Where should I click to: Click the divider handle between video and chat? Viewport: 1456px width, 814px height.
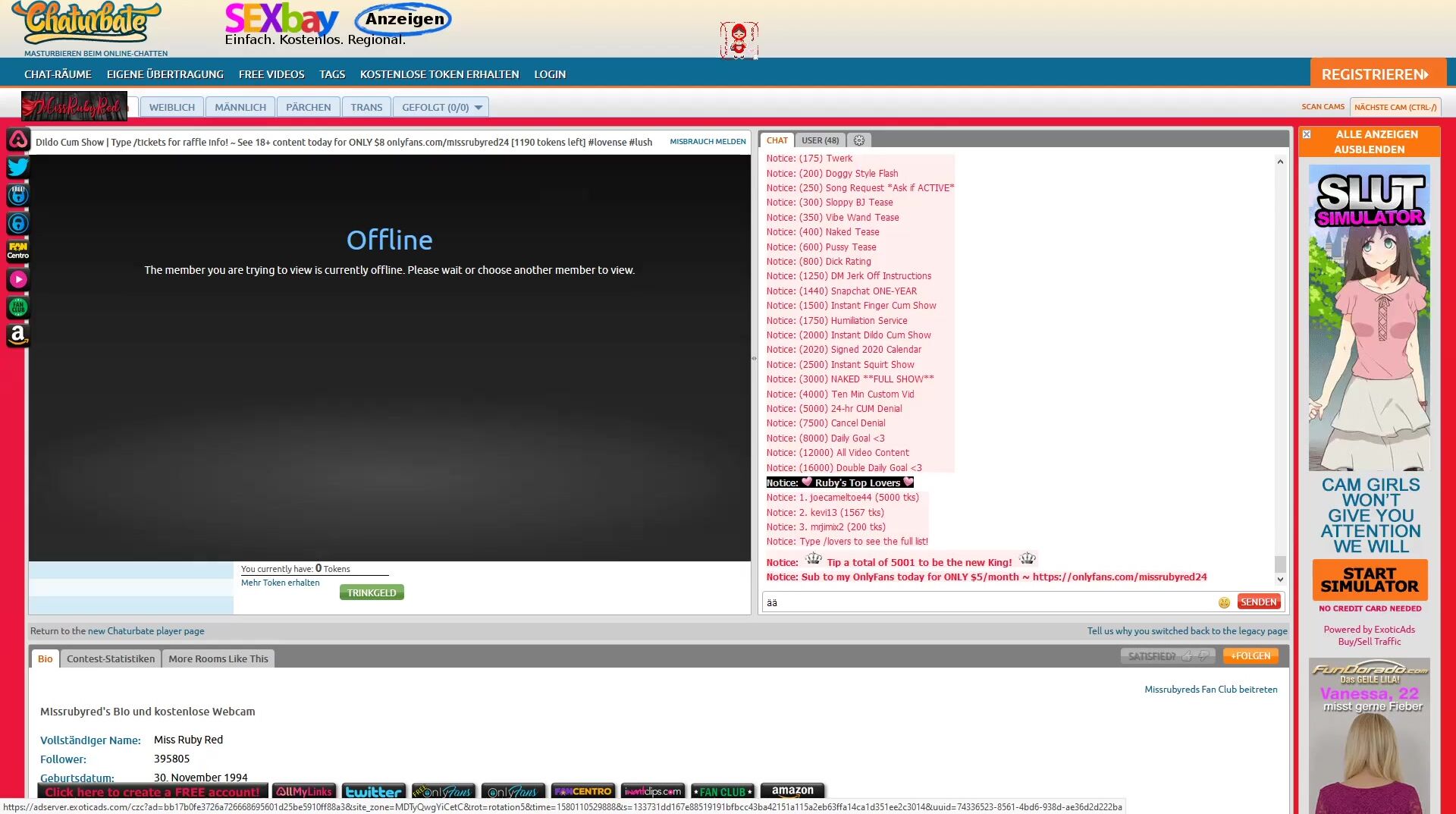[x=754, y=359]
